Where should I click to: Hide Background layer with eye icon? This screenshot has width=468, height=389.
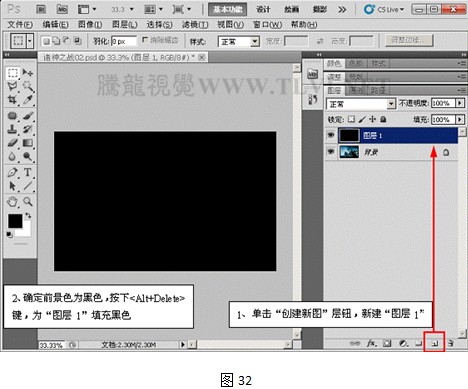[x=331, y=152]
